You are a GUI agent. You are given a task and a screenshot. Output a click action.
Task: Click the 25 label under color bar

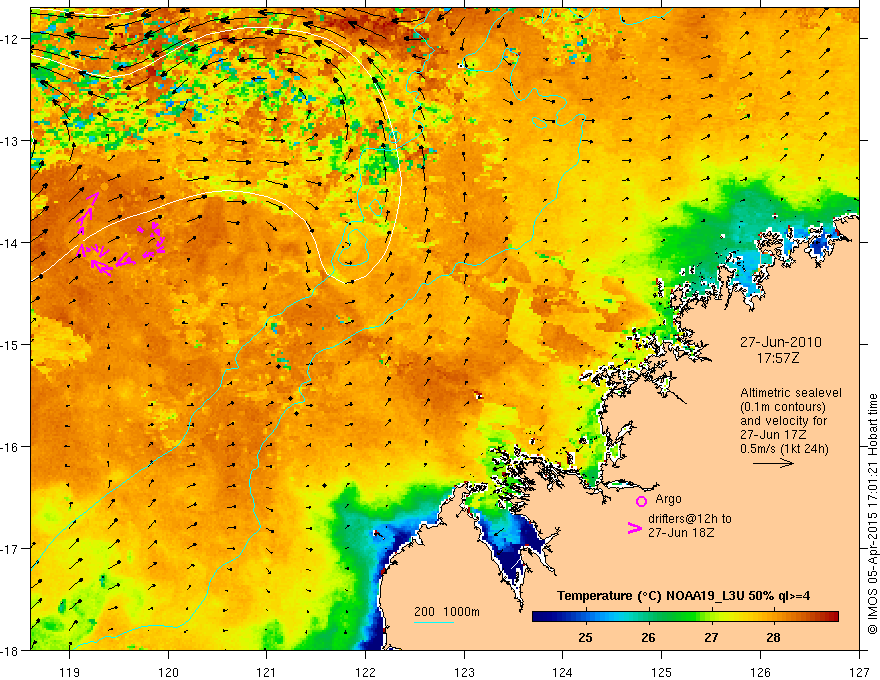(x=585, y=637)
